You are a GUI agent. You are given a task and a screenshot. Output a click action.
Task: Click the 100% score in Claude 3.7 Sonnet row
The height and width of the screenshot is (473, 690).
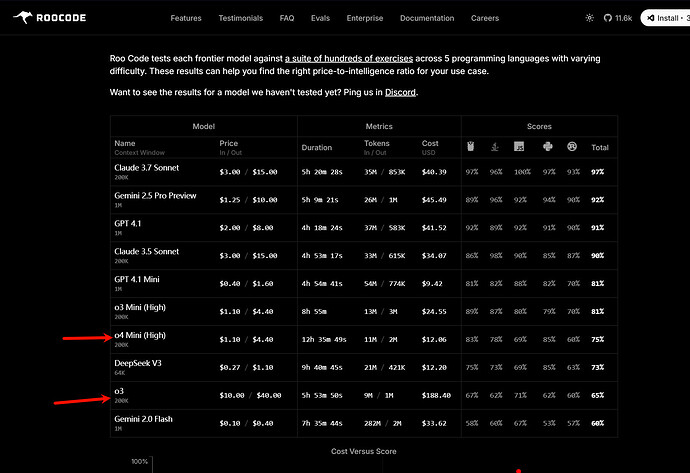[522, 172]
